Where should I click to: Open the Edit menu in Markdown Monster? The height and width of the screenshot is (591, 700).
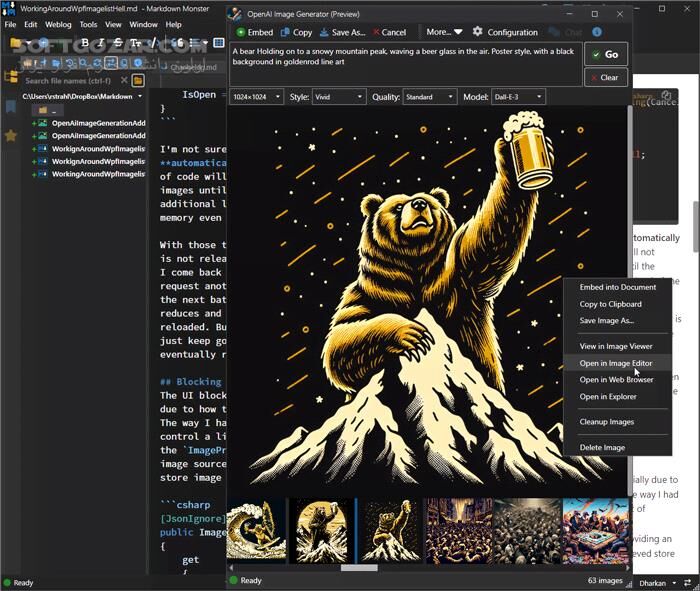(x=30, y=25)
